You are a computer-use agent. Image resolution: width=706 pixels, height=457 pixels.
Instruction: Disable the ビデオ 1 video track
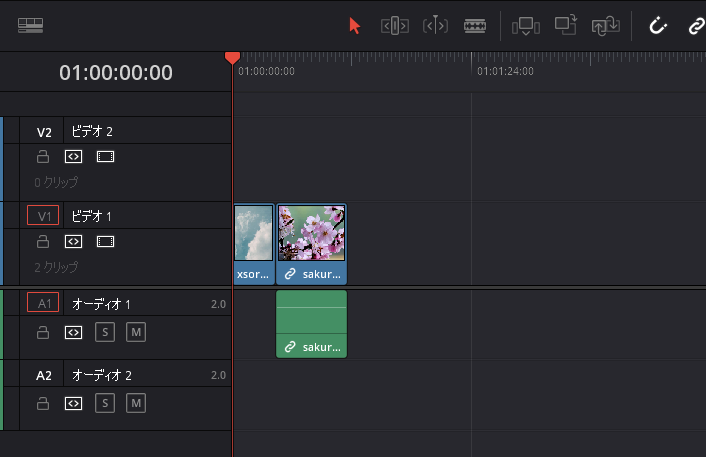[105, 241]
